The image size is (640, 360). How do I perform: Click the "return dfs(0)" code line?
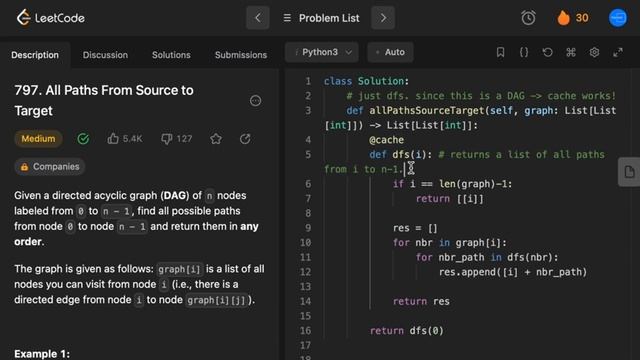point(407,331)
